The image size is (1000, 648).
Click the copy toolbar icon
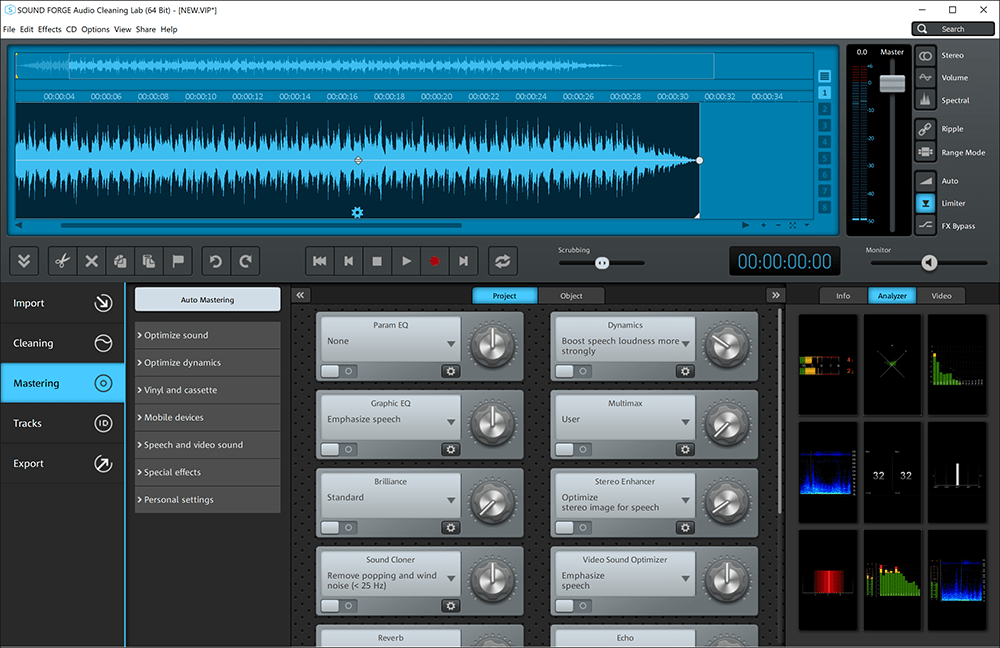(x=120, y=261)
